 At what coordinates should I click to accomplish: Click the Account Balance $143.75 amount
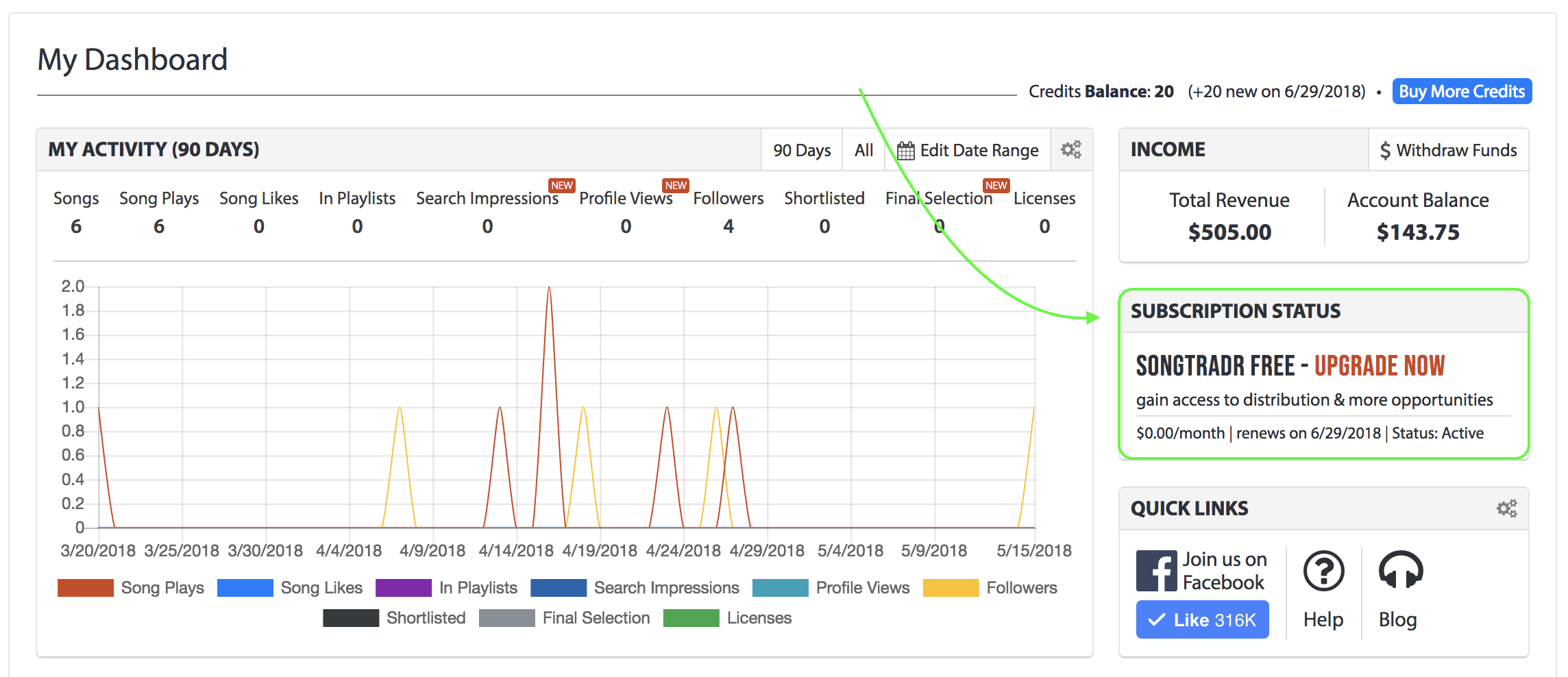pyautogui.click(x=1418, y=232)
